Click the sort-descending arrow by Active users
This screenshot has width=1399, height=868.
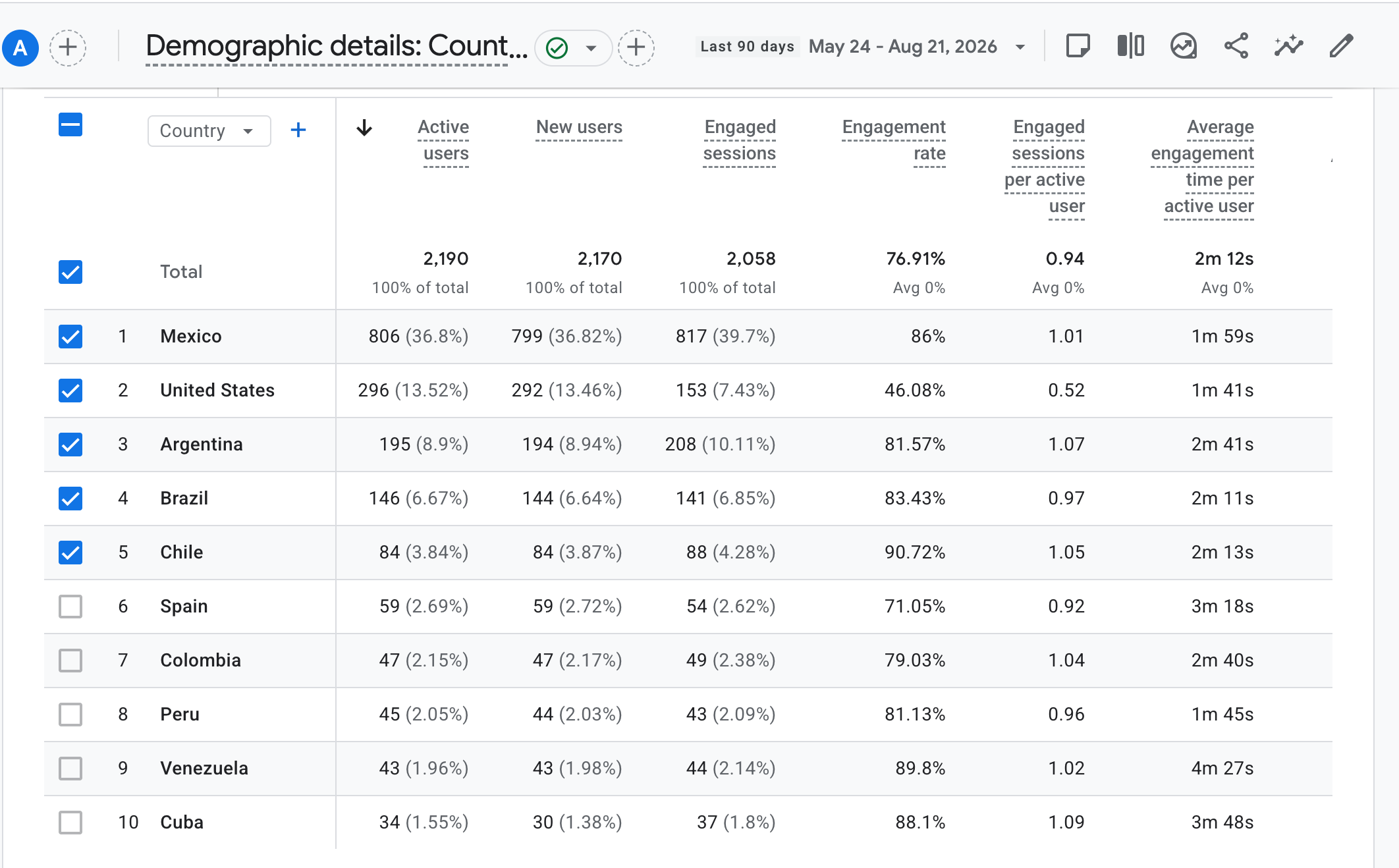pos(364,128)
